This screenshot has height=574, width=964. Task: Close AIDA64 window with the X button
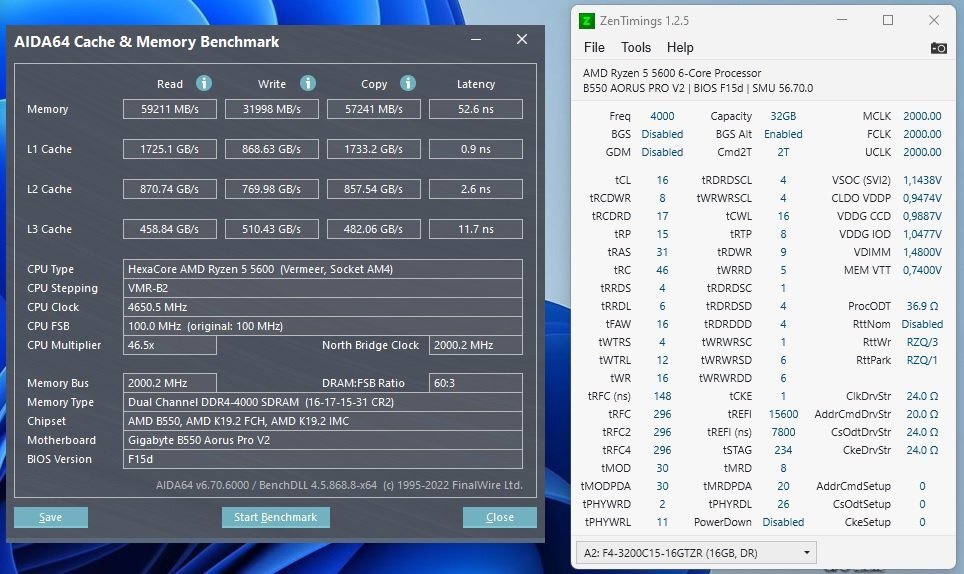[522, 39]
